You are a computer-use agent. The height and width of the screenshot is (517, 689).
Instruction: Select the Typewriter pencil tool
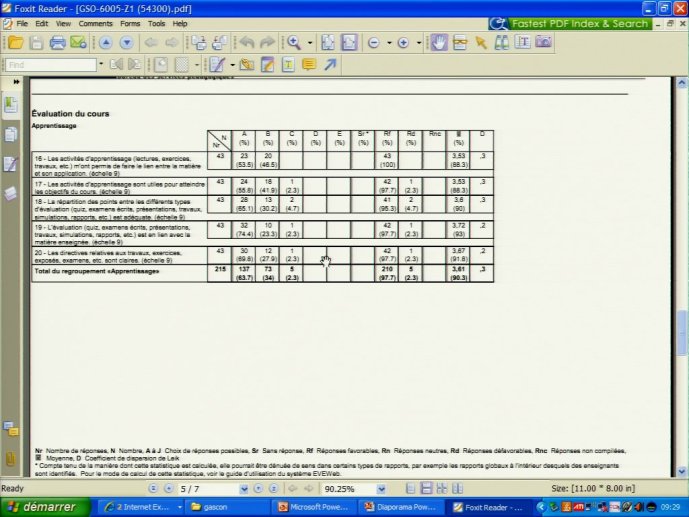[x=217, y=65]
